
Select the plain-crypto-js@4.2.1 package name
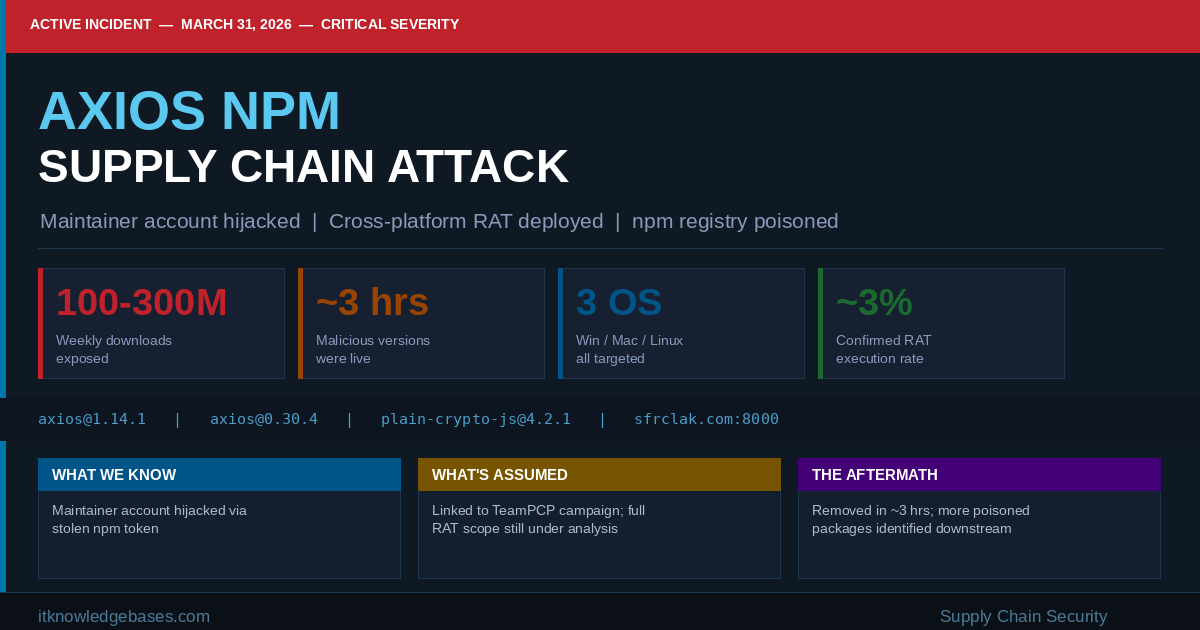(x=476, y=419)
